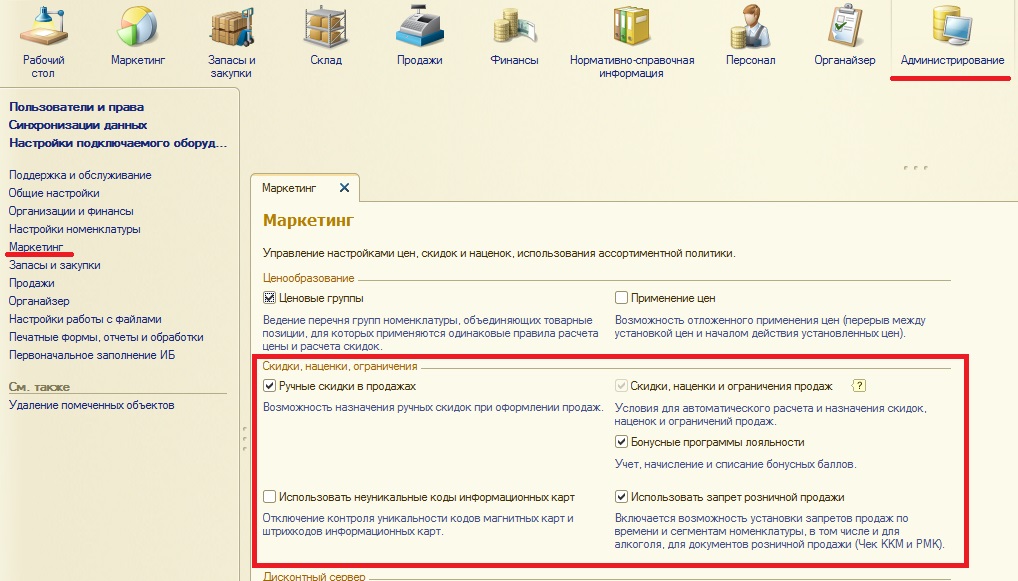Viewport: 1018px width, 581px height.
Task: Close the Маркетинг tab
Action: tap(344, 187)
